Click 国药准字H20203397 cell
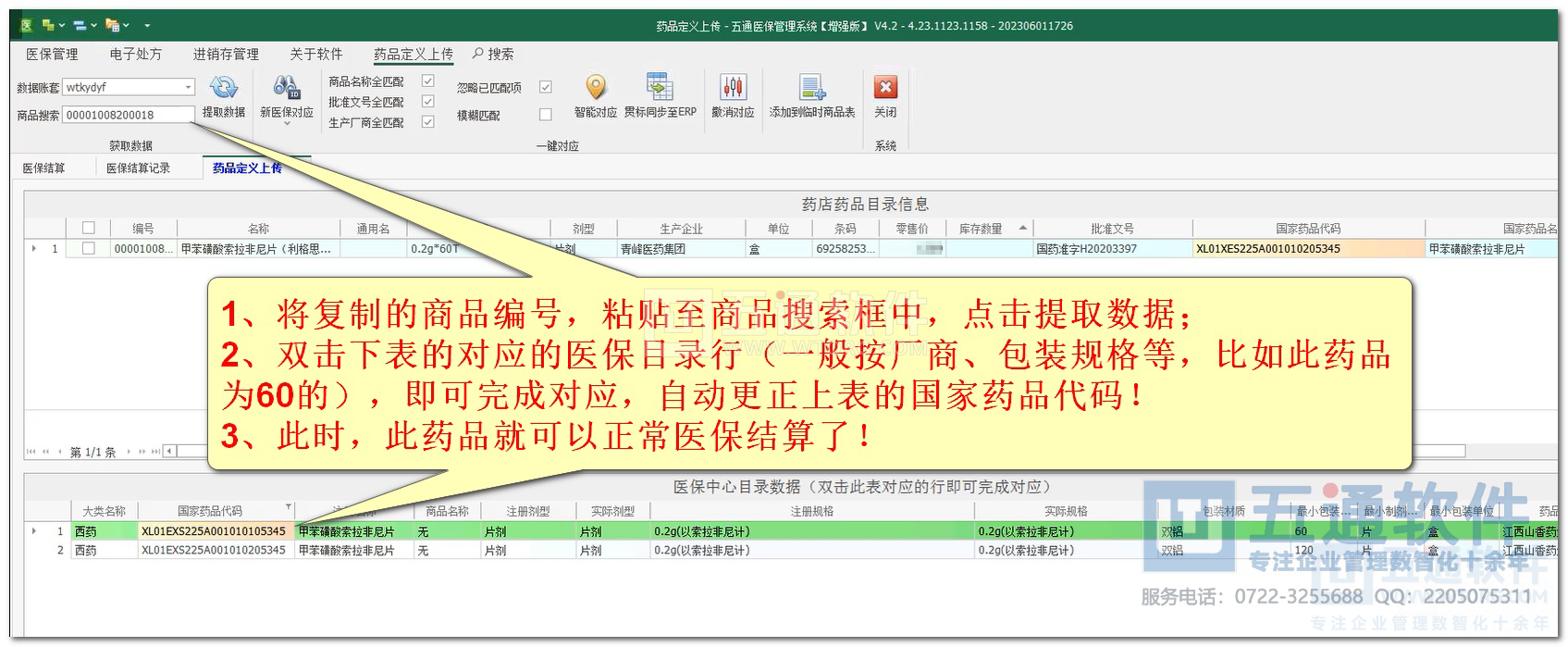1568x647 pixels. (1112, 248)
